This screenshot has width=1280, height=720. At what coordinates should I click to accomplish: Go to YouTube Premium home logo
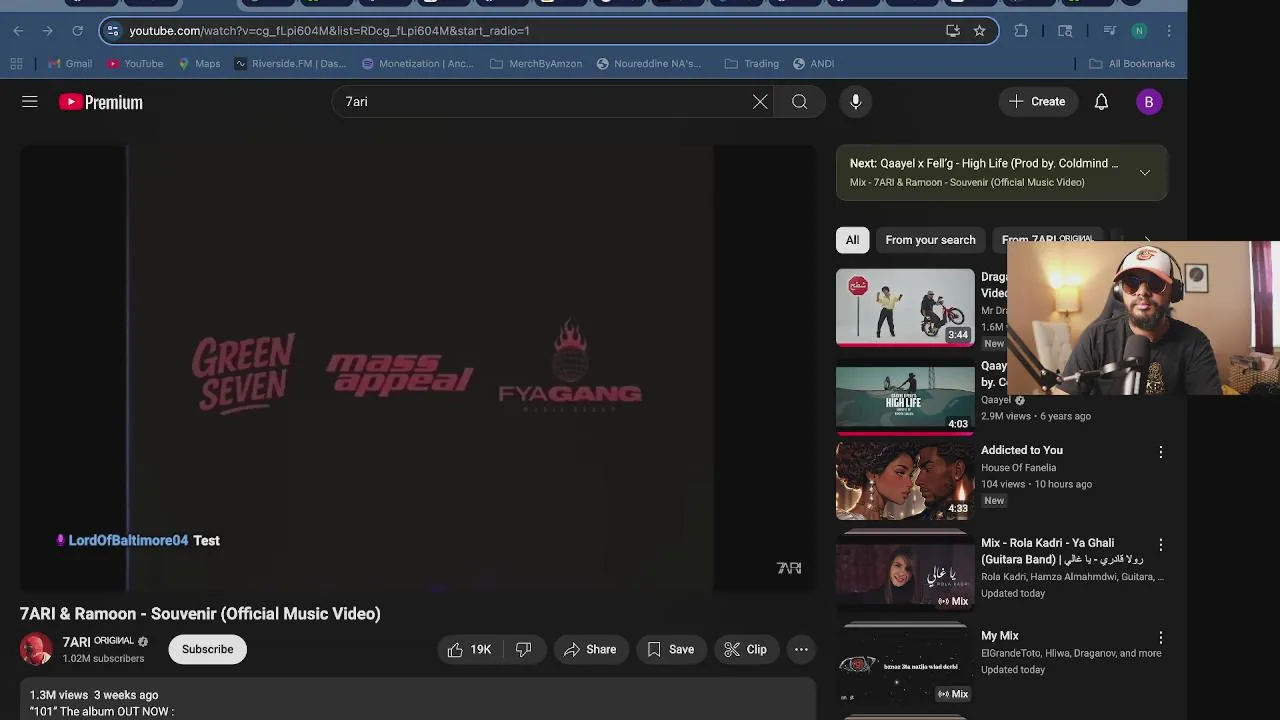[101, 102]
